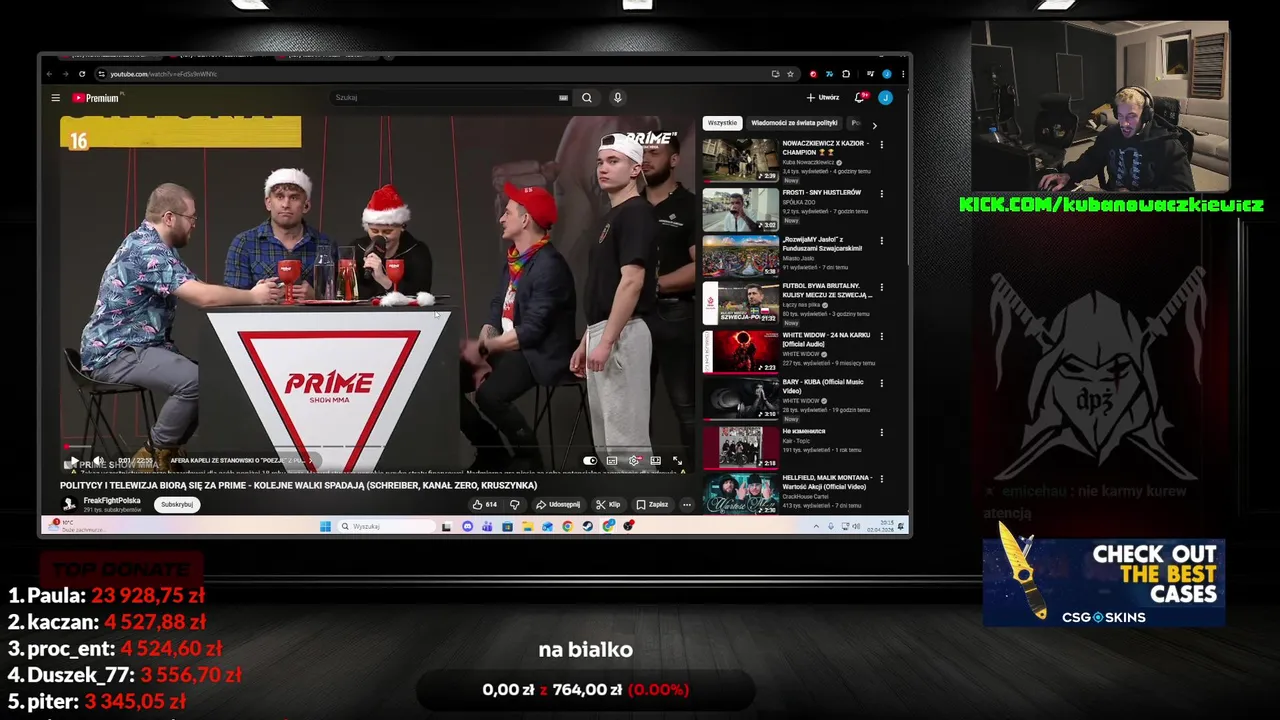Click the KICK.COM/kubanowaczkiewicz overlay text
Screen dimensions: 1280x720
coord(1111,205)
